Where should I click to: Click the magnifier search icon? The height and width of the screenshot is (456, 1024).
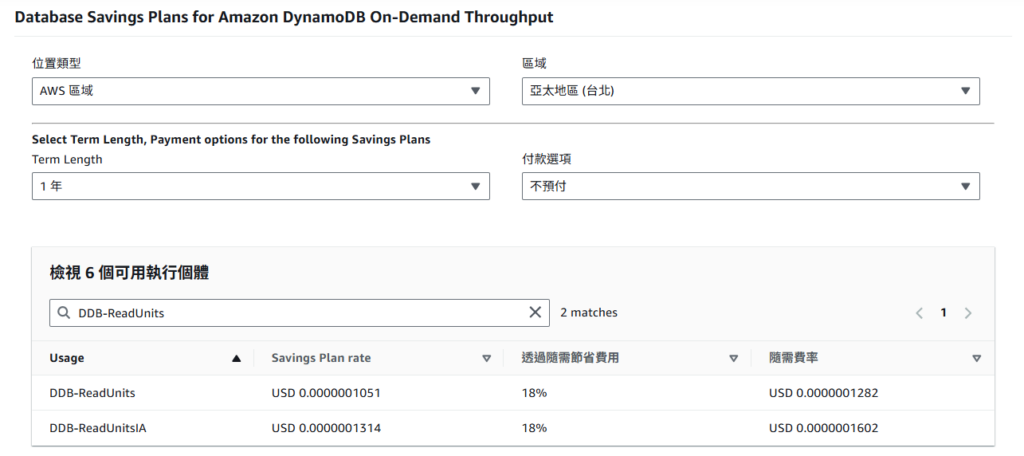pyautogui.click(x=64, y=313)
